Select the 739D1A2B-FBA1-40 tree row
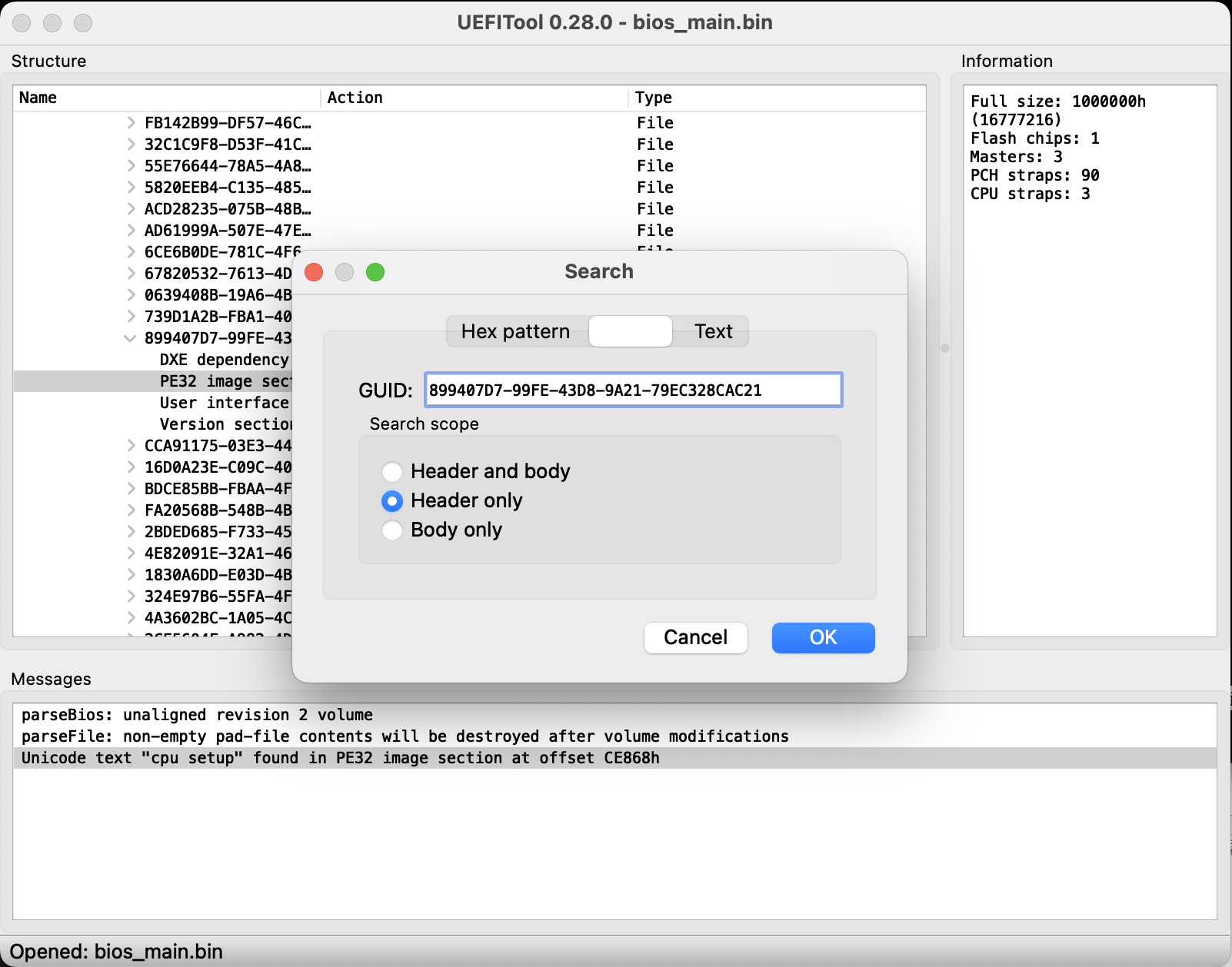 point(218,317)
